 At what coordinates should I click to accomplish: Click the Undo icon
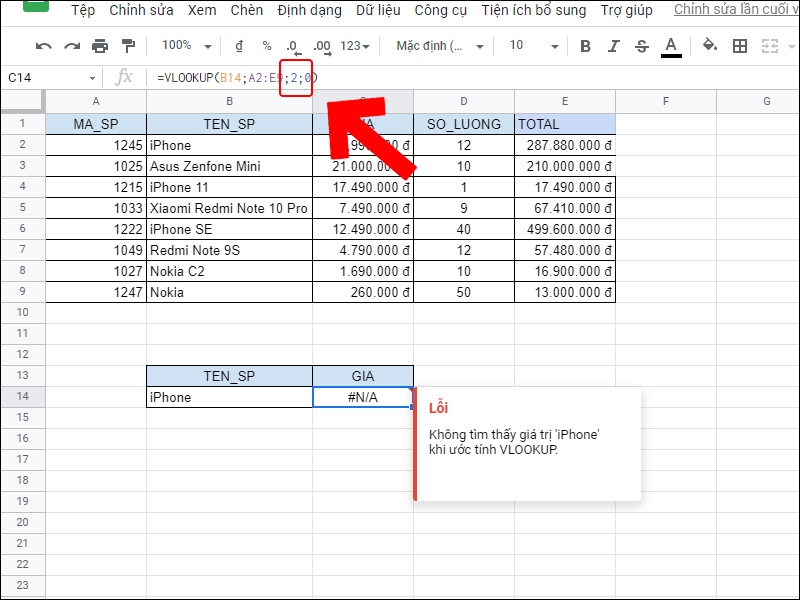pyautogui.click(x=45, y=46)
